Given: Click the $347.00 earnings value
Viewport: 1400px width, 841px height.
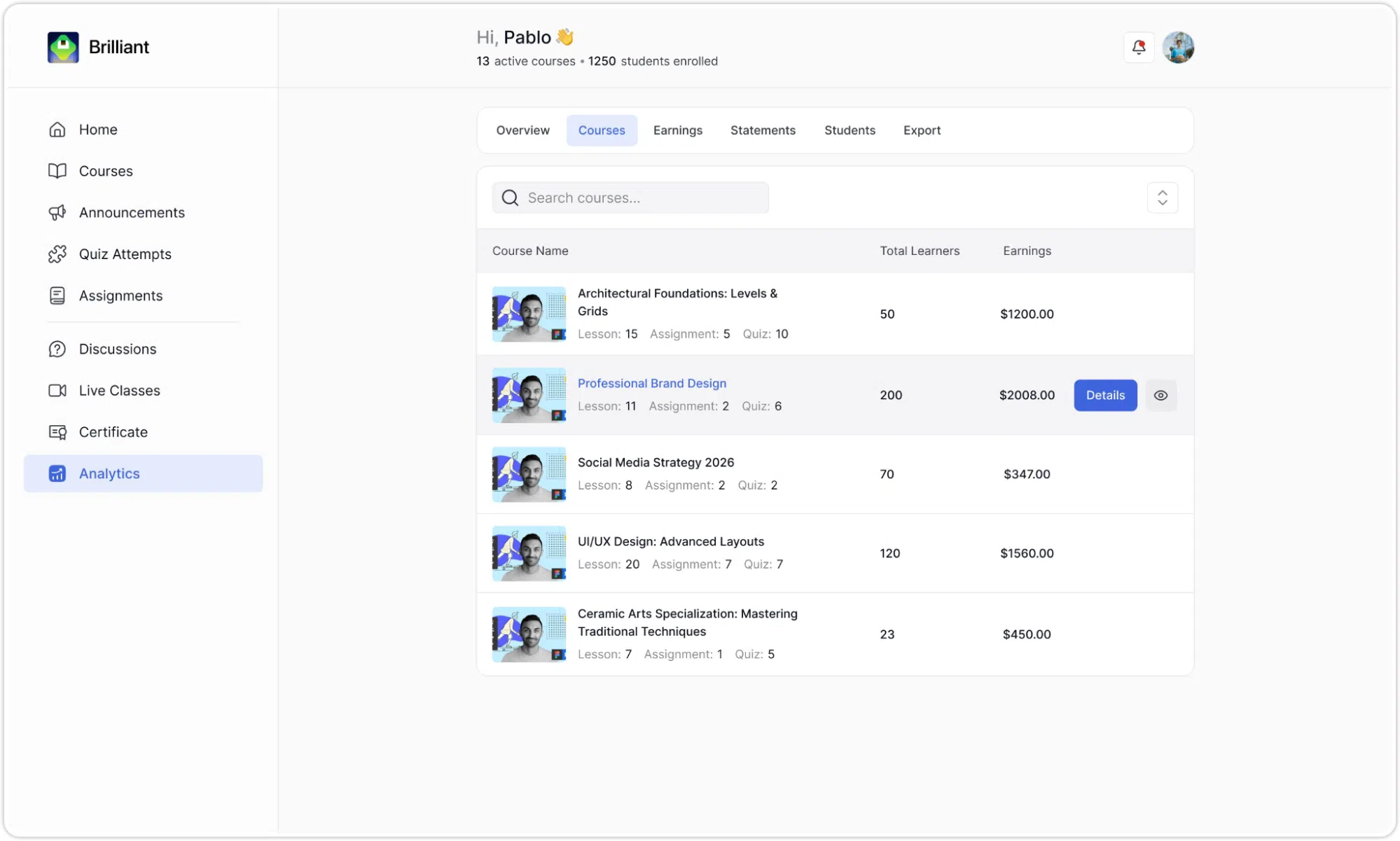Looking at the screenshot, I should click(1027, 475).
